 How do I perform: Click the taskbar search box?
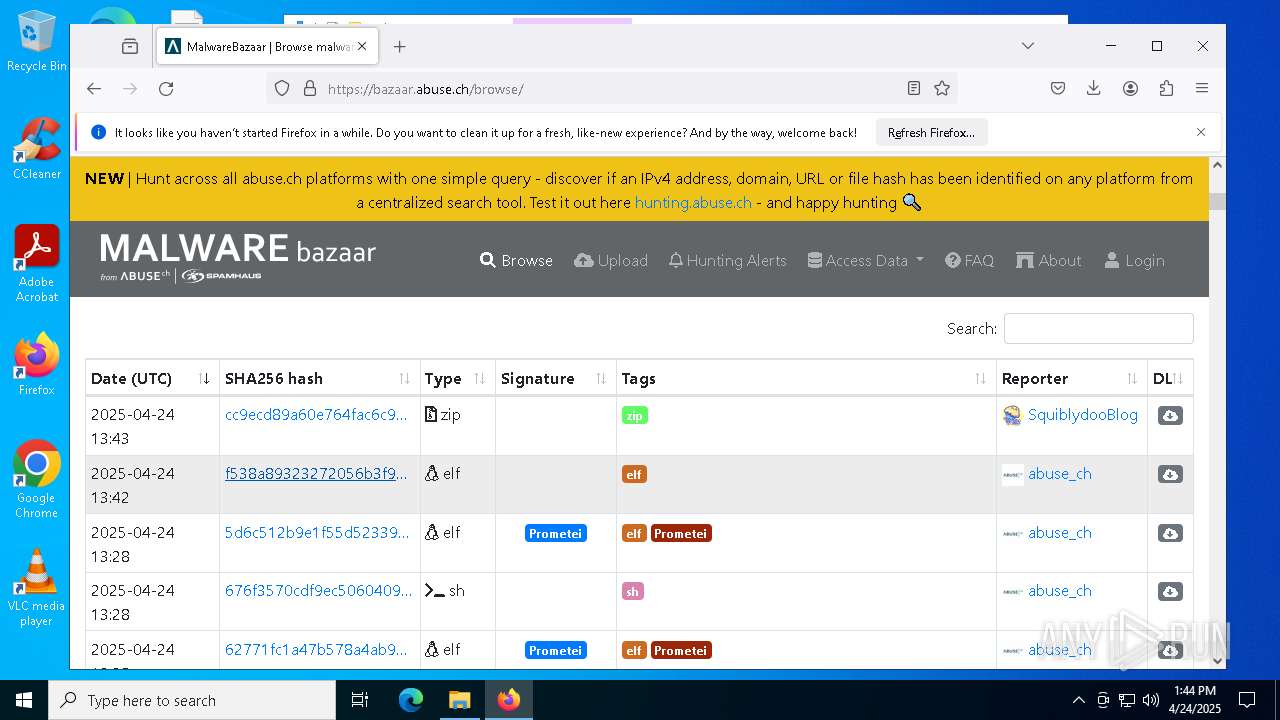192,700
